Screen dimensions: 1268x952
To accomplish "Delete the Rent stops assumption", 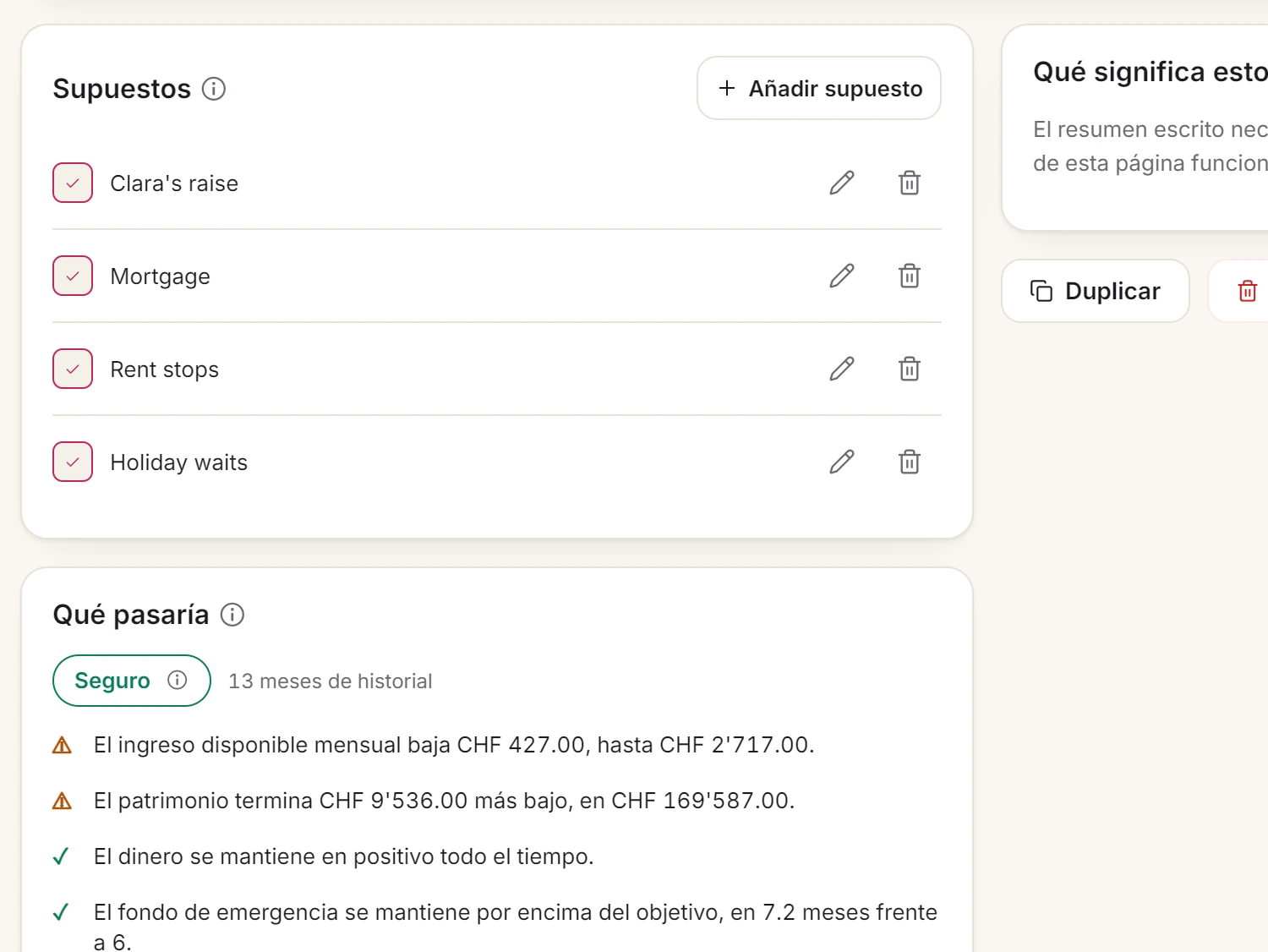I will (910, 369).
